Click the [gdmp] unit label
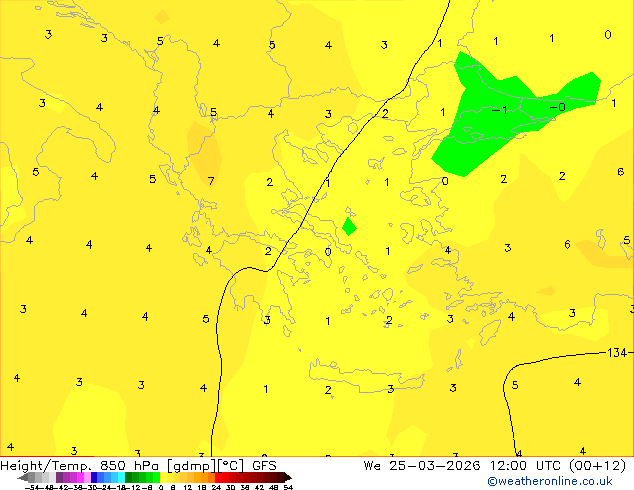 tap(188, 465)
